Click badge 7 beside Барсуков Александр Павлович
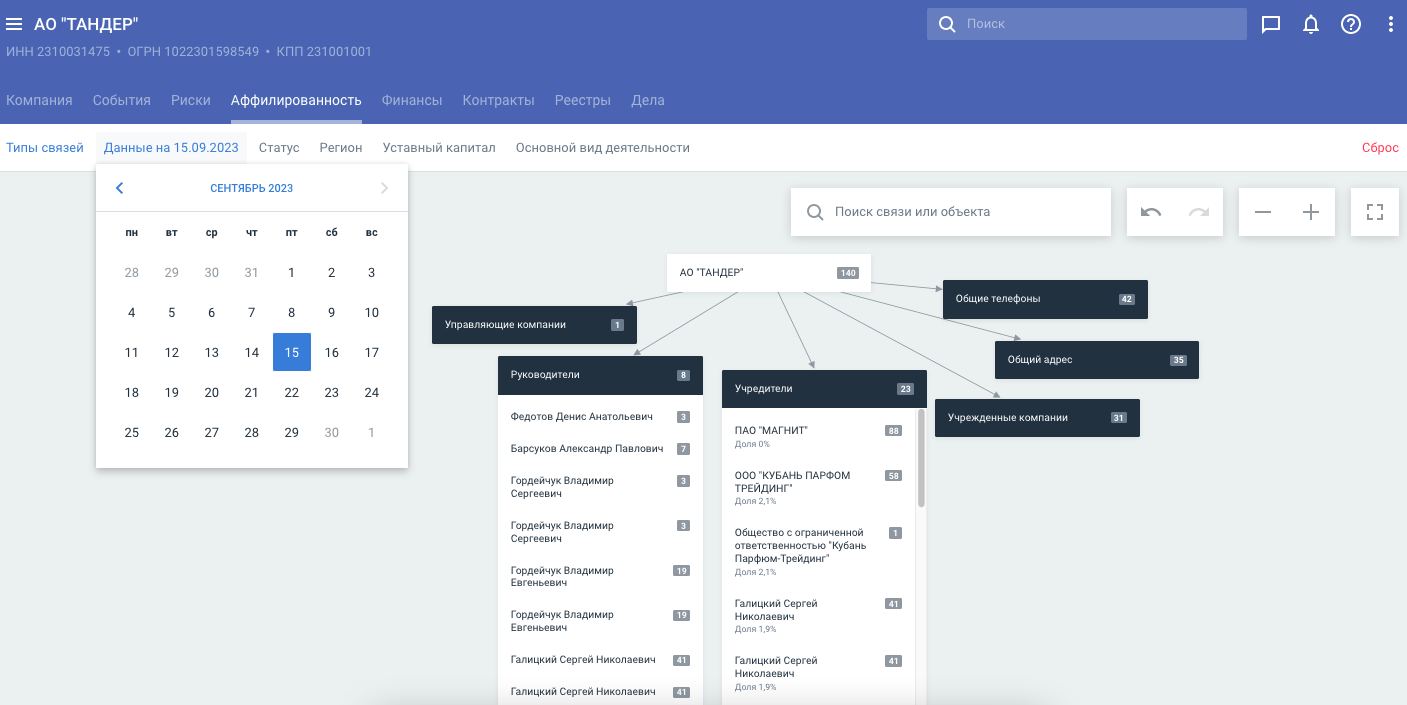The width and height of the screenshot is (1407, 705). 683,449
